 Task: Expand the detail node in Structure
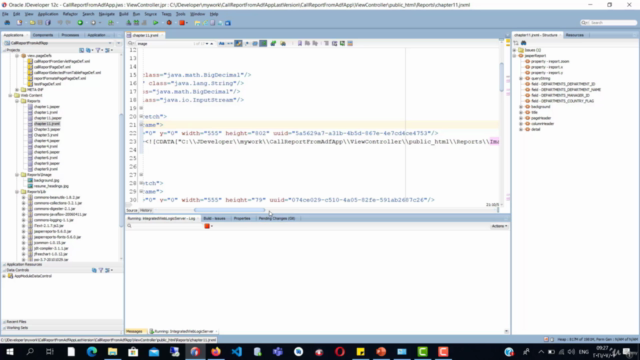pos(521,129)
